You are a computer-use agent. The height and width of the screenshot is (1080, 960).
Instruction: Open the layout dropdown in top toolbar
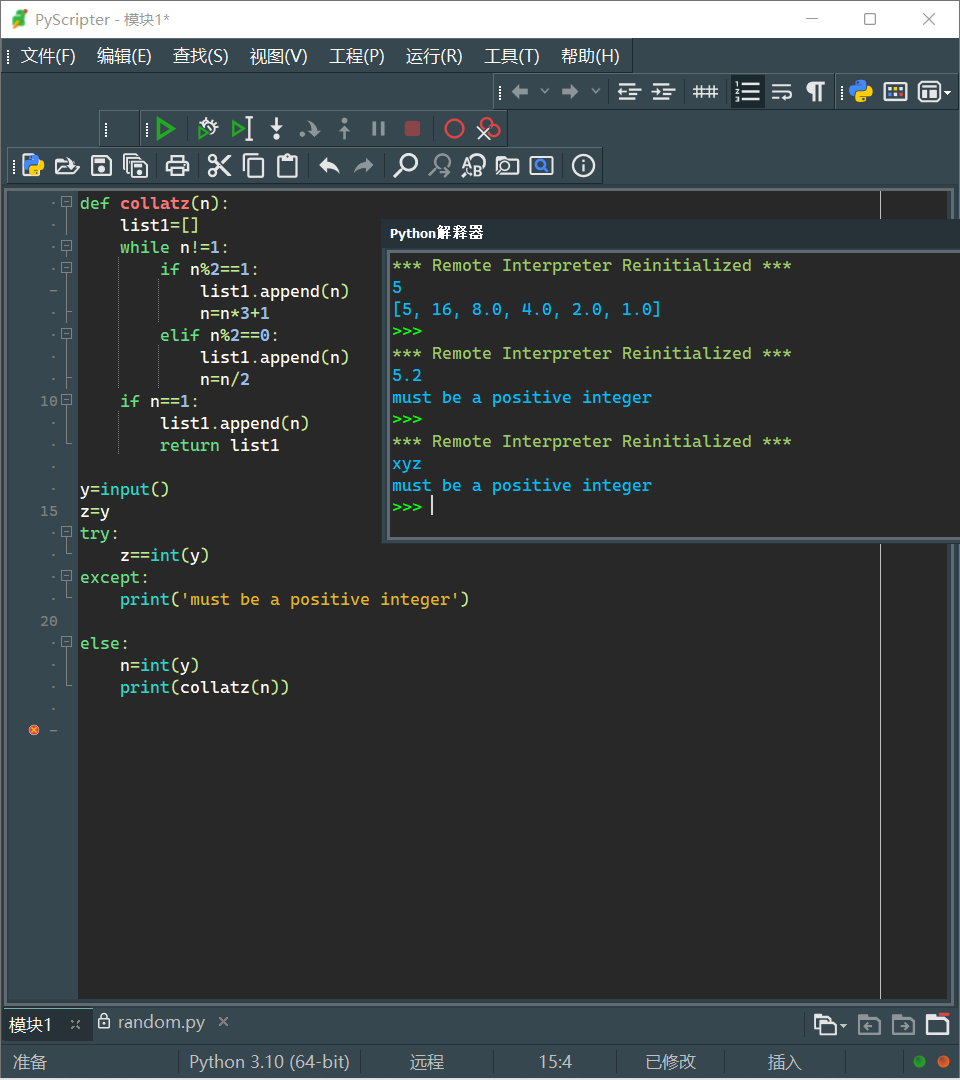coord(934,92)
